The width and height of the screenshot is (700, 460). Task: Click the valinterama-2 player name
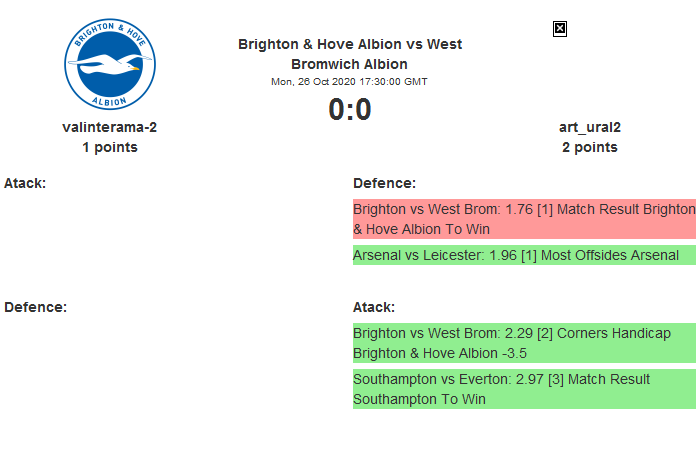pos(109,127)
